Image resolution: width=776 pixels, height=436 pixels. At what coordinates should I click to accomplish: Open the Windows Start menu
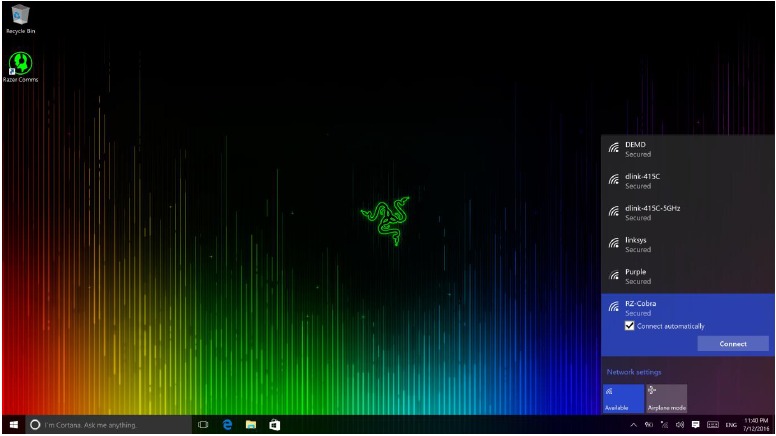coord(14,425)
